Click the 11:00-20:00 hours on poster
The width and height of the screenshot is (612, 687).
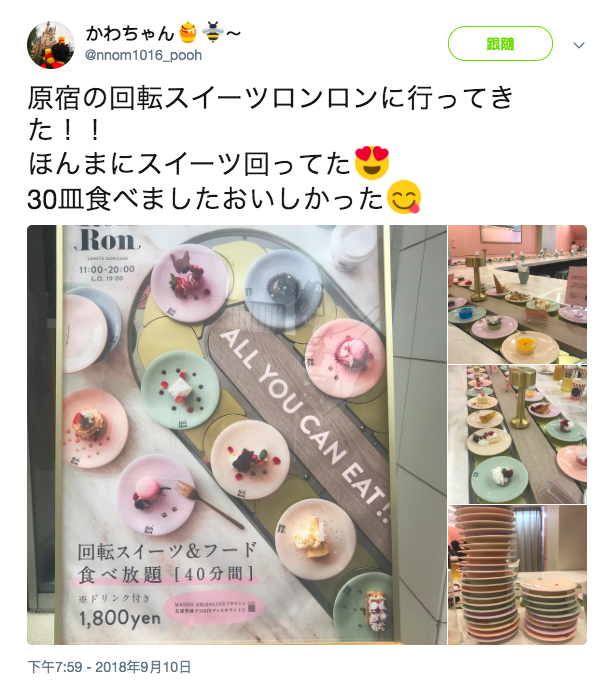(107, 269)
